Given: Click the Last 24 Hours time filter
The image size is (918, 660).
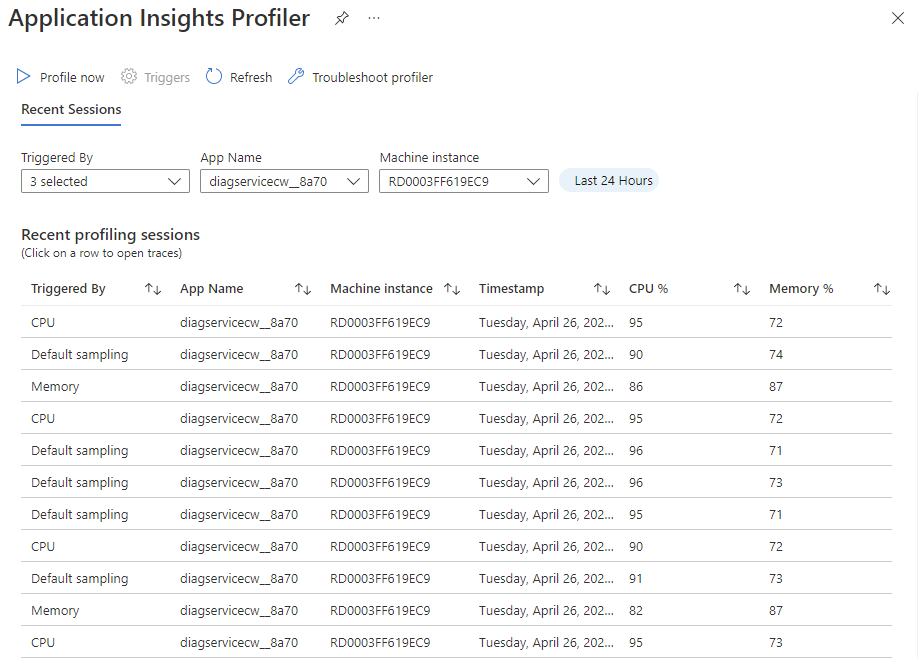Looking at the screenshot, I should [609, 181].
